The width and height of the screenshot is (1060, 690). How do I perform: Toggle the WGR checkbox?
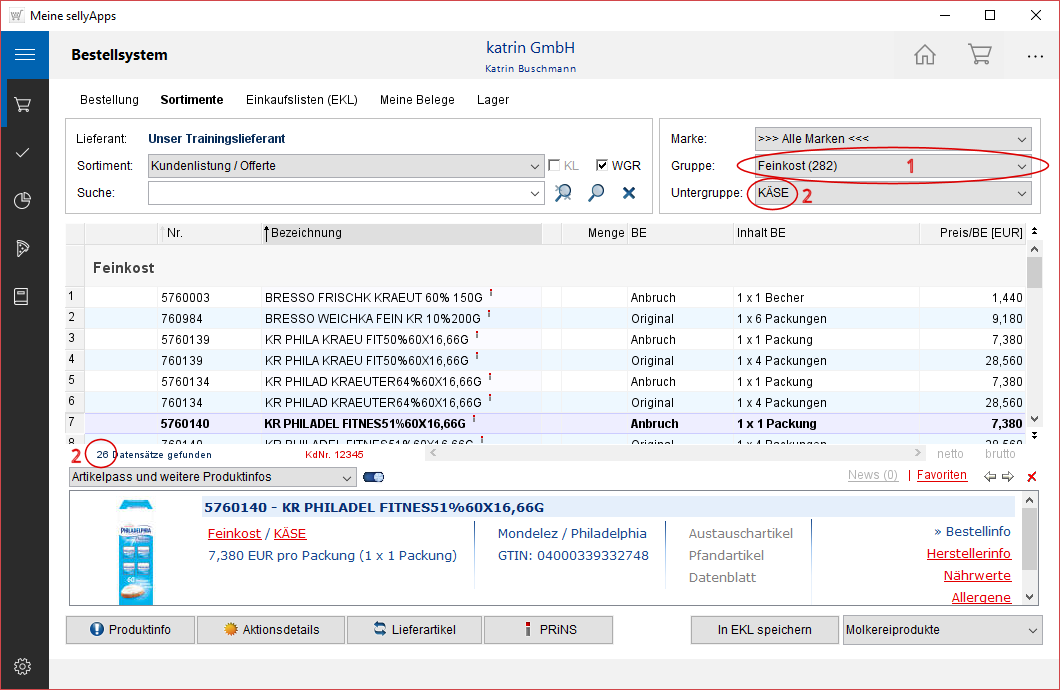(602, 166)
